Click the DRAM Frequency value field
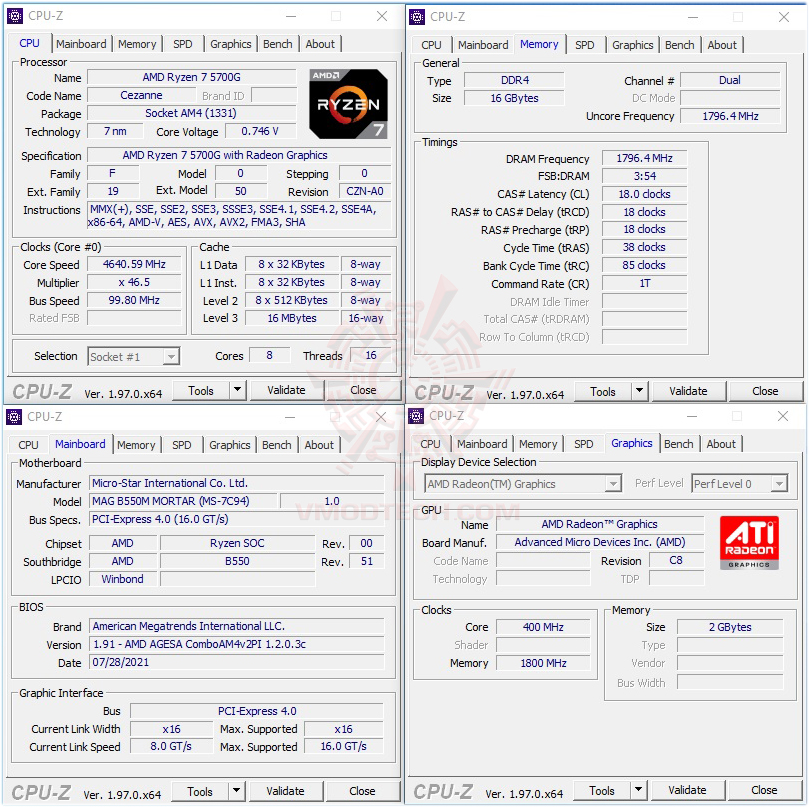This screenshot has width=809, height=807. click(x=644, y=158)
